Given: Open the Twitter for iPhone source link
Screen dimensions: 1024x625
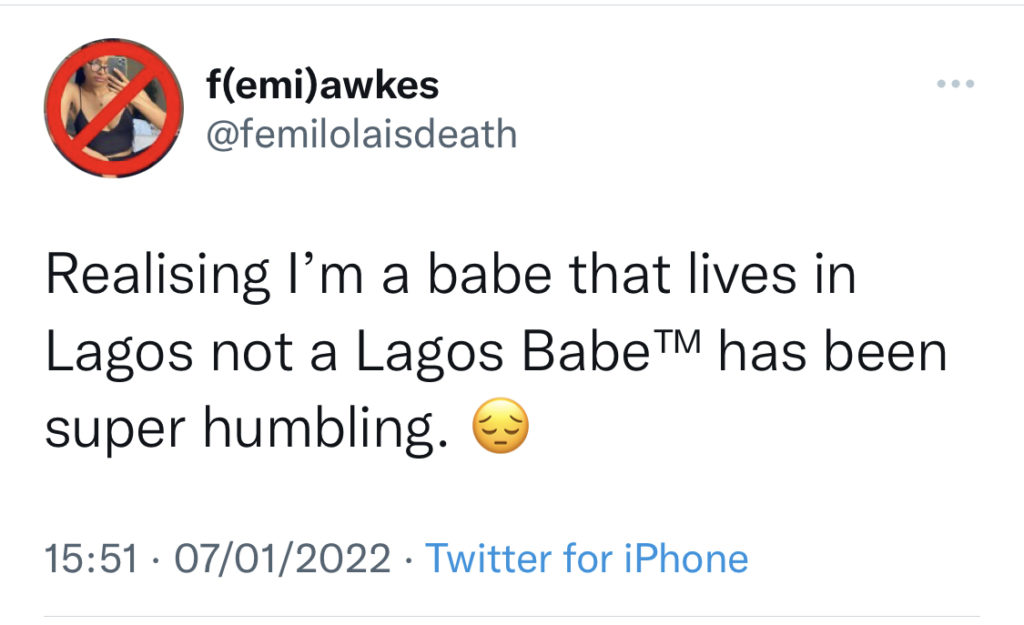Looking at the screenshot, I should (587, 558).
